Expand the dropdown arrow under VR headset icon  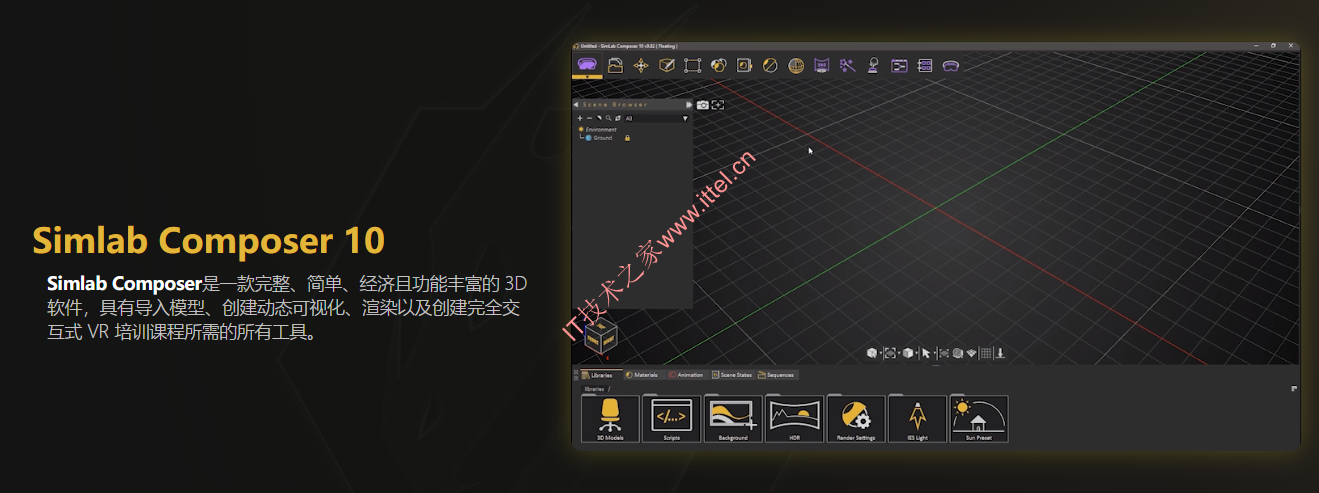pyautogui.click(x=588, y=76)
